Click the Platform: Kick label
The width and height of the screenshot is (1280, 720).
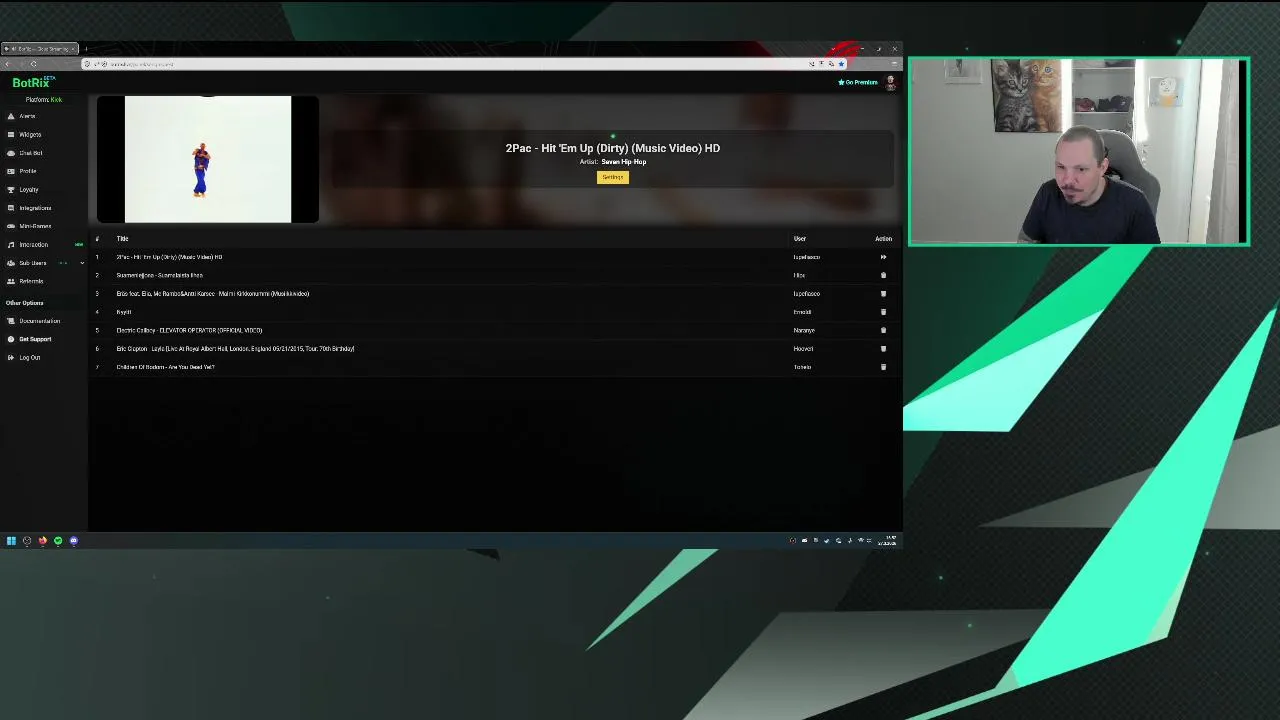[x=44, y=100]
